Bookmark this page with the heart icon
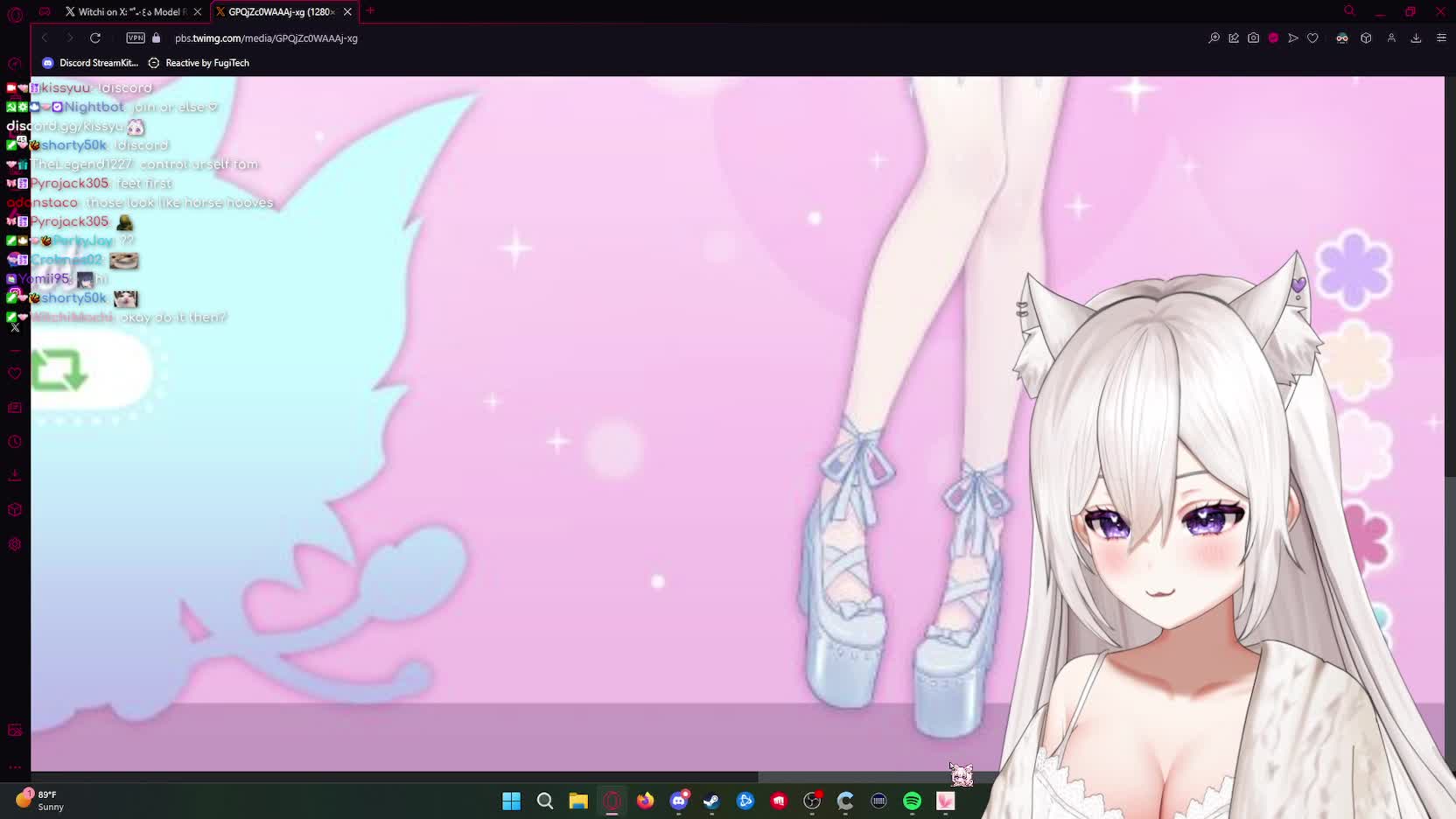Screen dimensions: 1456x819 (1312, 38)
